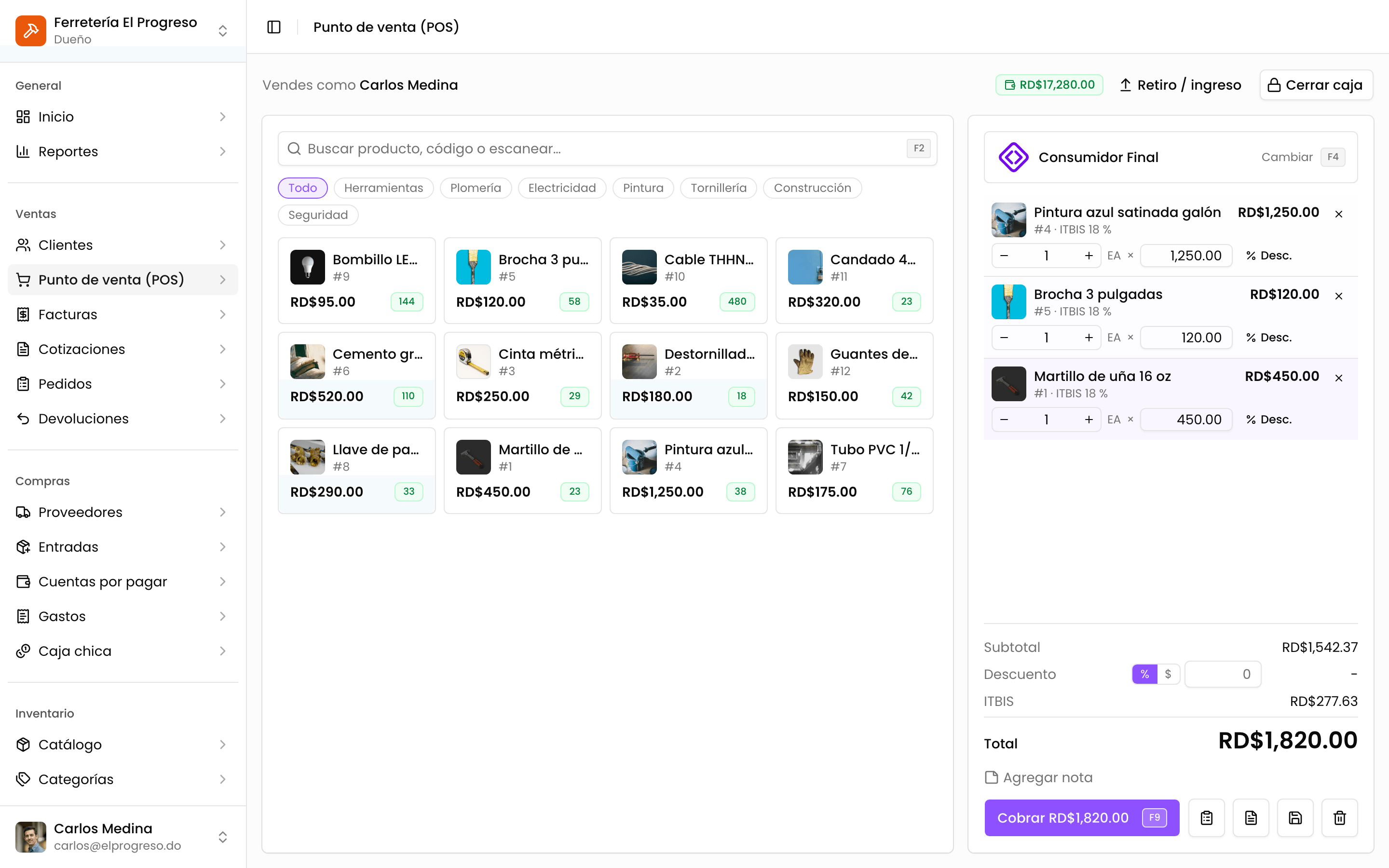Screen dimensions: 1389x868
Task: Select the Herramientas category filter
Action: pos(383,188)
